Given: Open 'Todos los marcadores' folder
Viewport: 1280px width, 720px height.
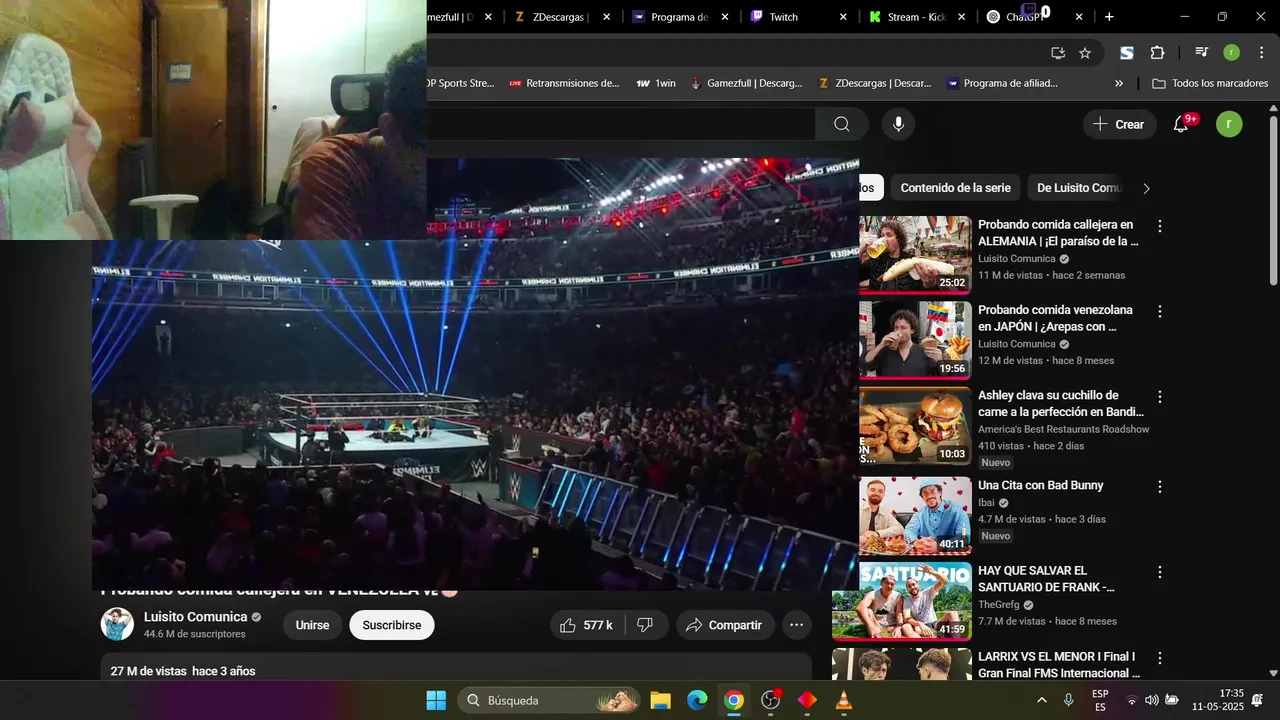Looking at the screenshot, I should point(1210,83).
